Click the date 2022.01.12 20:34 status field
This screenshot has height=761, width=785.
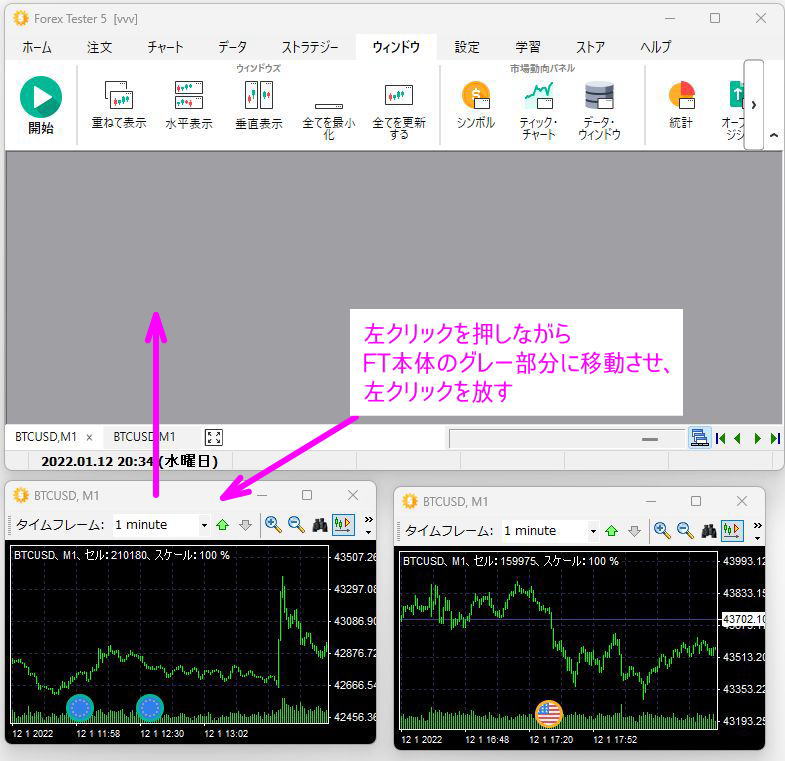coord(129,461)
